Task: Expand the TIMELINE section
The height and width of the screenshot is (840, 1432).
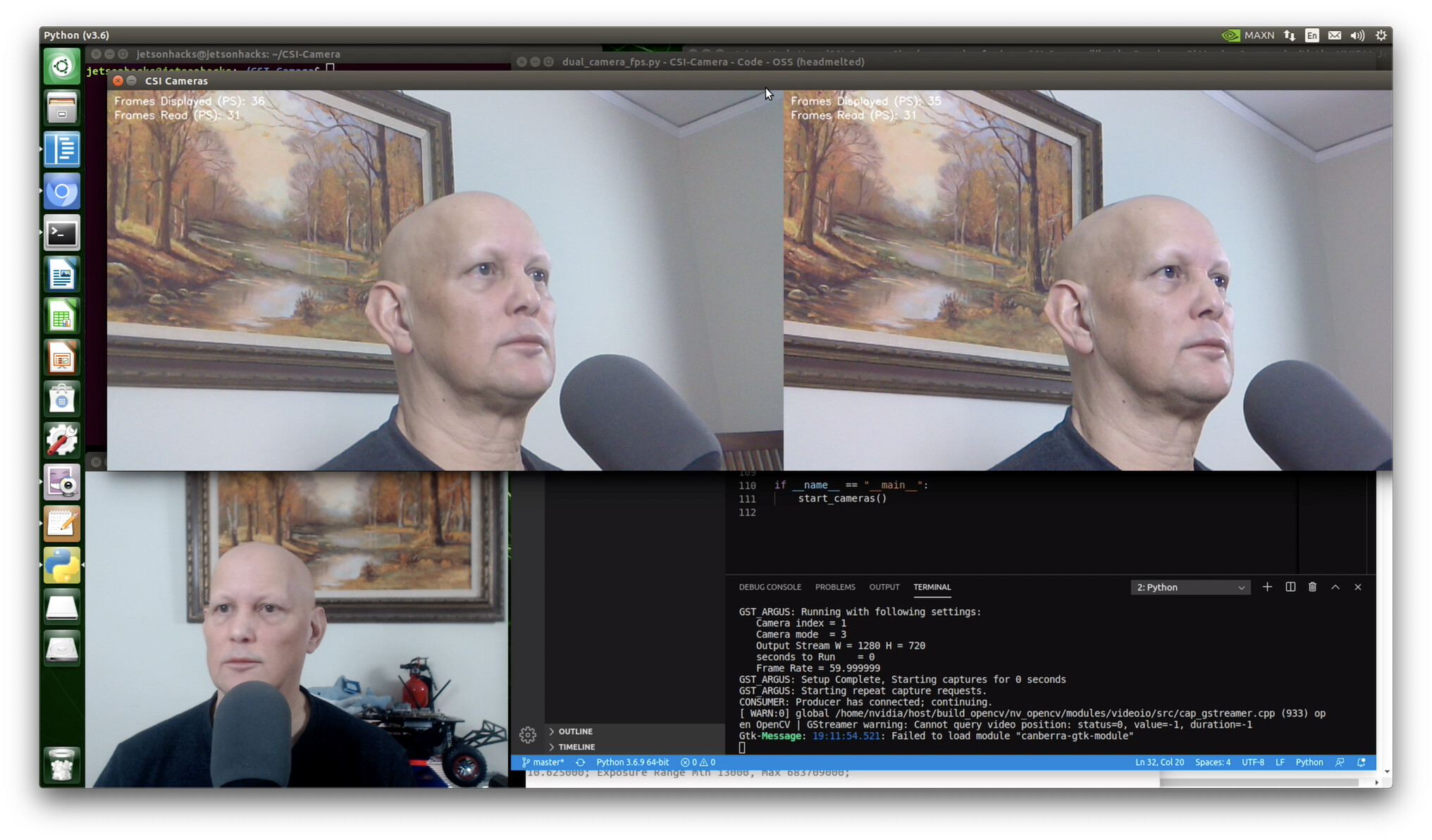Action: coord(576,747)
